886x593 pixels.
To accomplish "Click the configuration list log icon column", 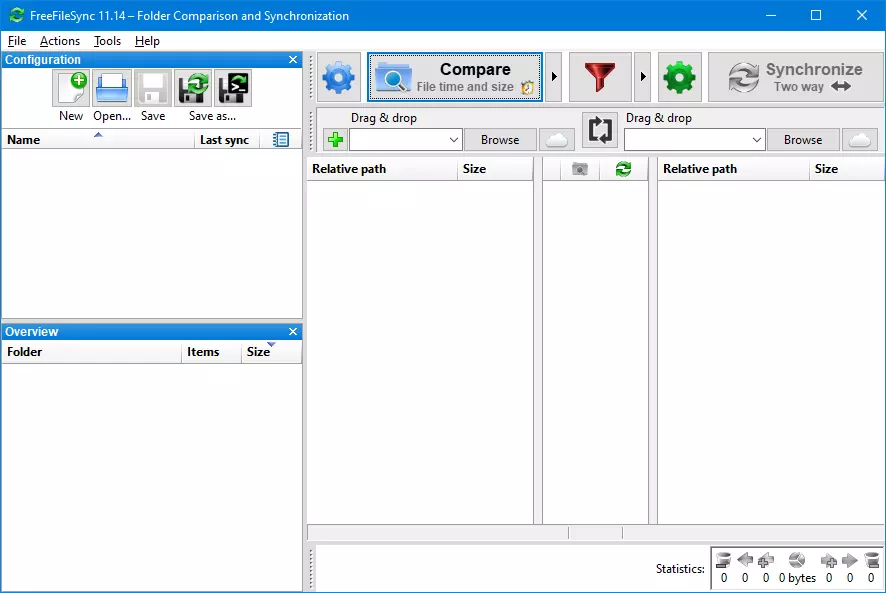I will coord(281,140).
